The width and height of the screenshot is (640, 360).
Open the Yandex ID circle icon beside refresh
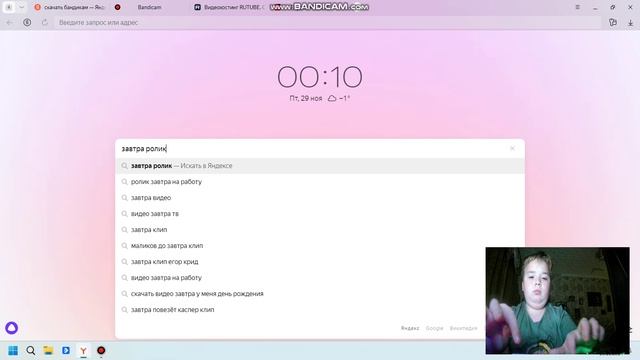(27, 22)
